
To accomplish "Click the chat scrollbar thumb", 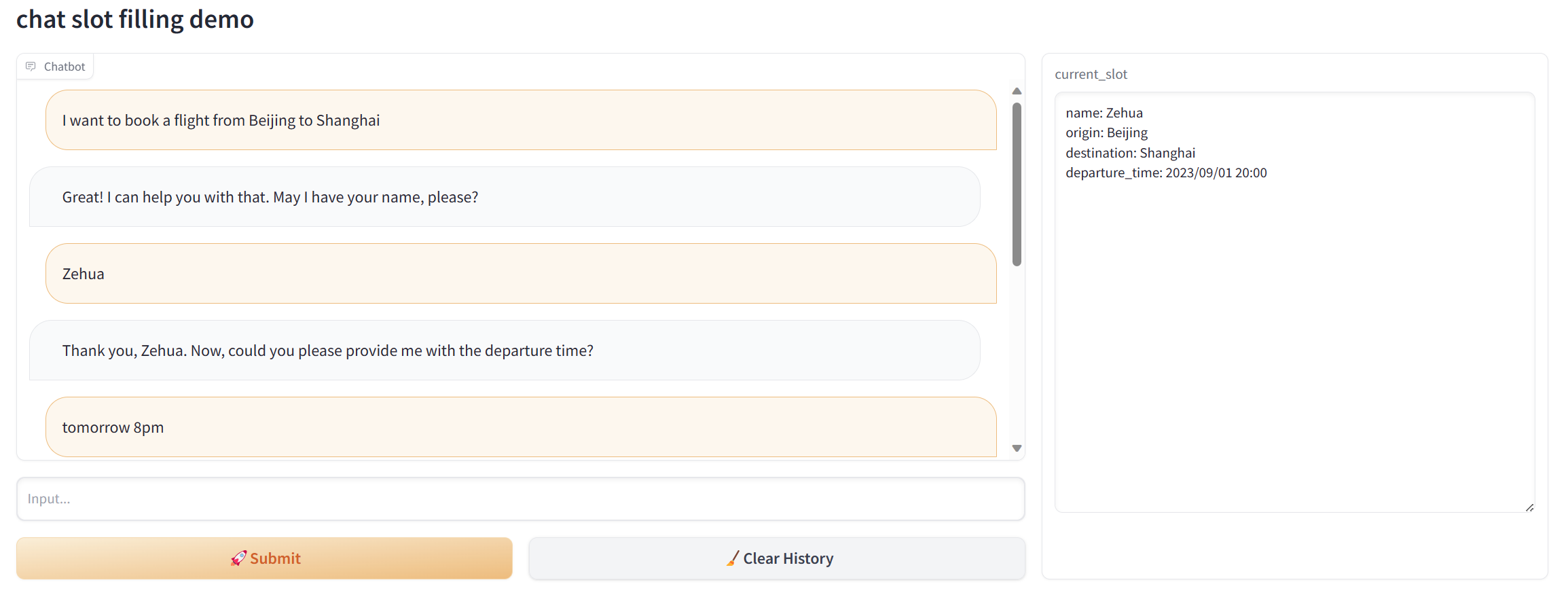I will [x=1017, y=184].
